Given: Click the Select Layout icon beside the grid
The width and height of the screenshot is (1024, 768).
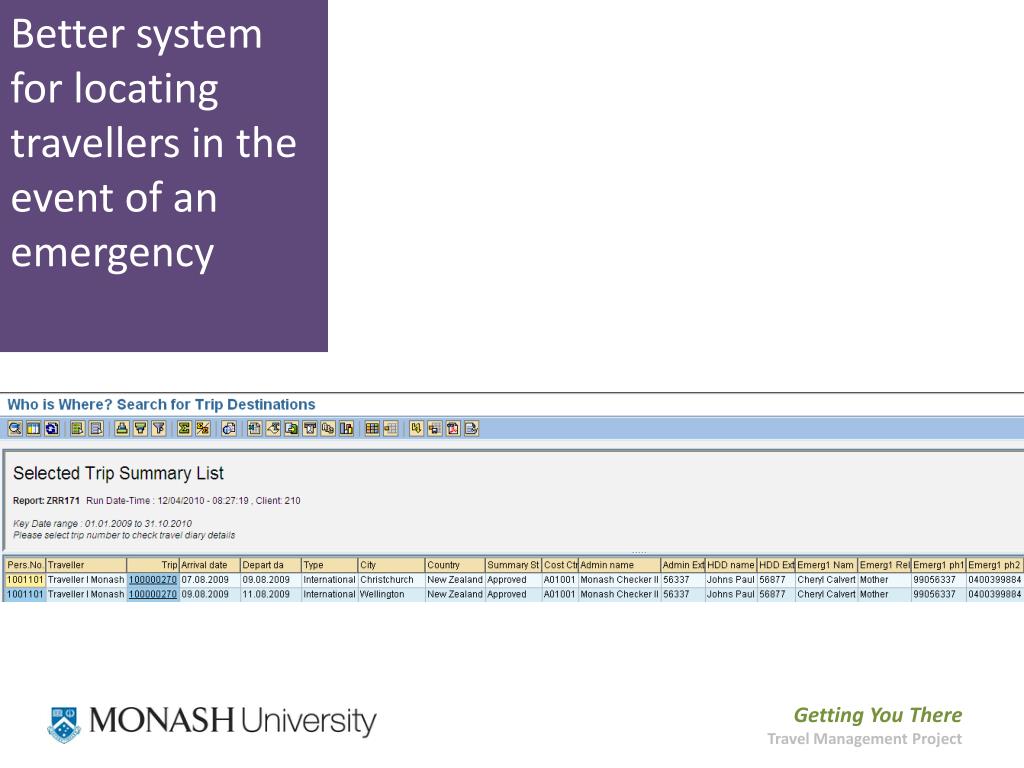Looking at the screenshot, I should click(391, 428).
